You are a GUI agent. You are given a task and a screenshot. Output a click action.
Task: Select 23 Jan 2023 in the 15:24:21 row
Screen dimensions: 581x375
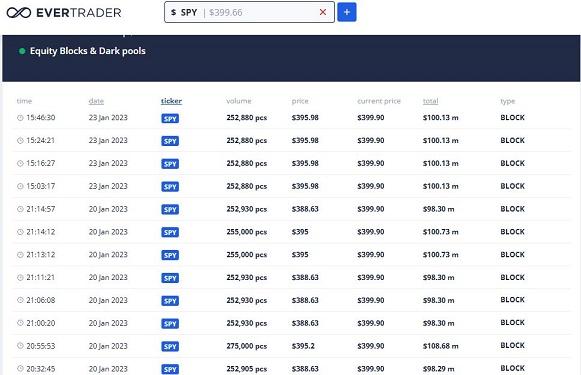[x=108, y=140]
